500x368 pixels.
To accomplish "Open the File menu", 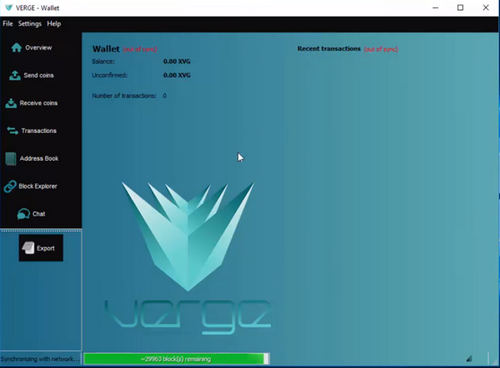I will point(8,24).
